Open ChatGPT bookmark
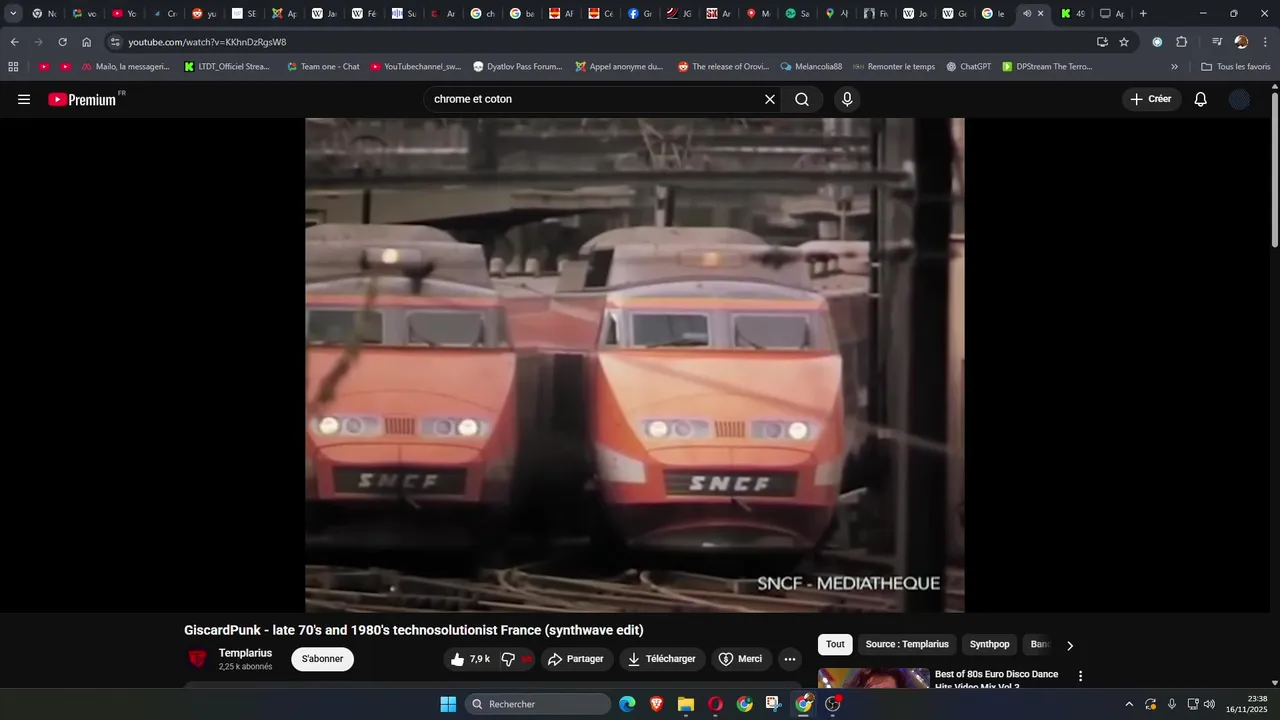Viewport: 1280px width, 720px height. point(968,67)
